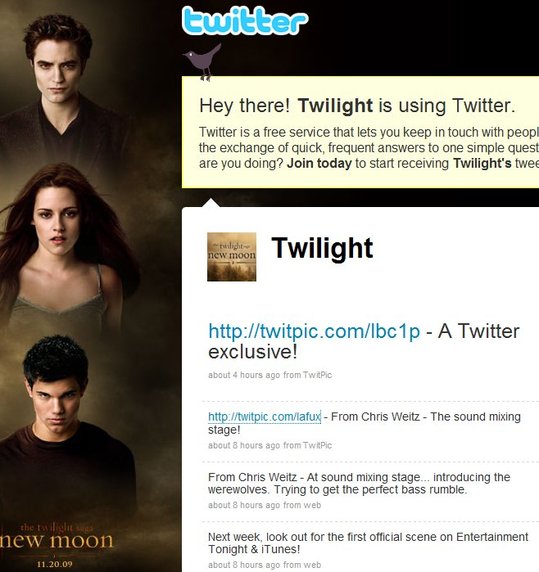Click the Twitter logo at top
This screenshot has height=572, width=539.
tap(245, 21)
